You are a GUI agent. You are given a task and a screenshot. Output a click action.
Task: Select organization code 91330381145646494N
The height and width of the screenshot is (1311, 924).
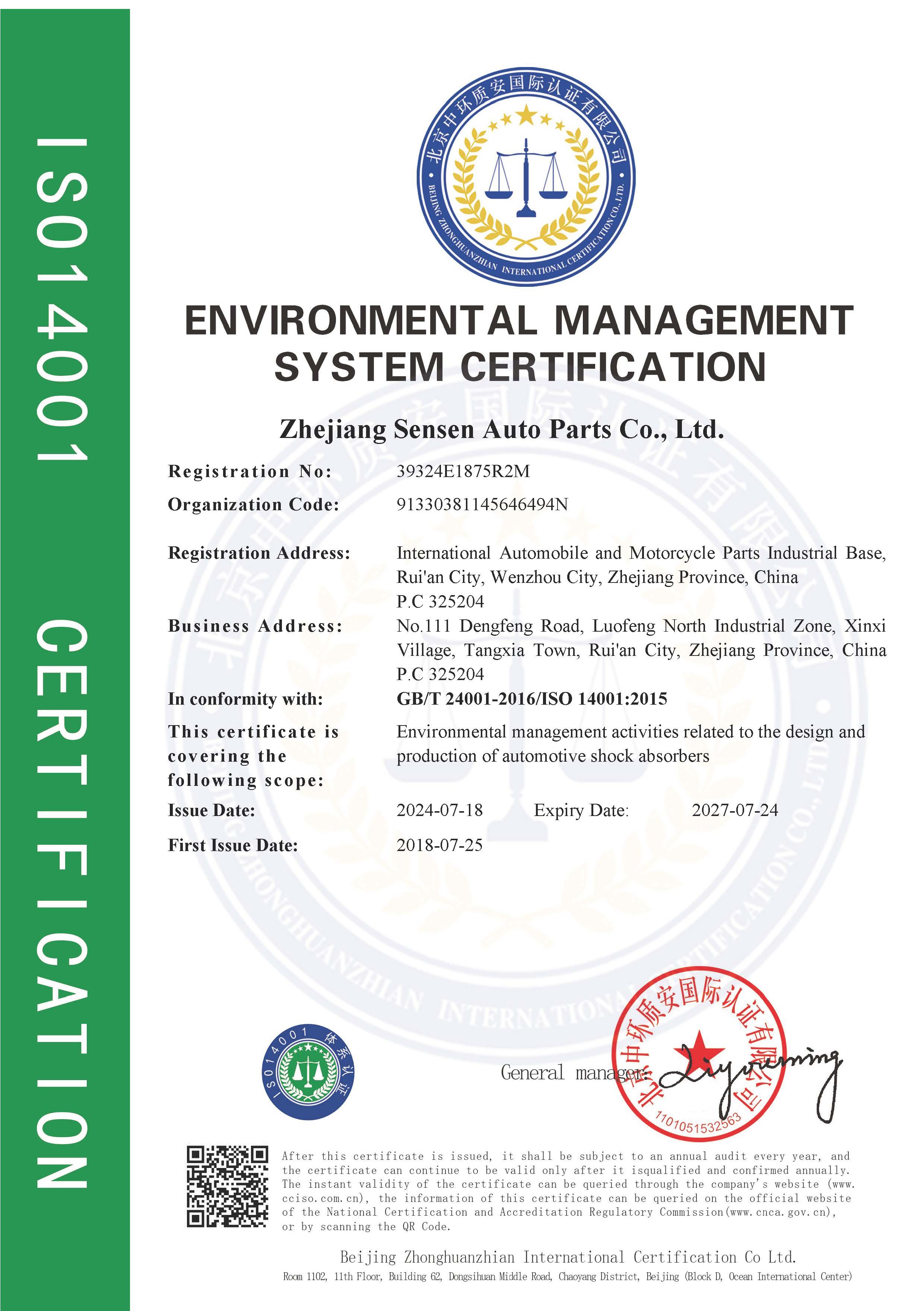tap(483, 504)
